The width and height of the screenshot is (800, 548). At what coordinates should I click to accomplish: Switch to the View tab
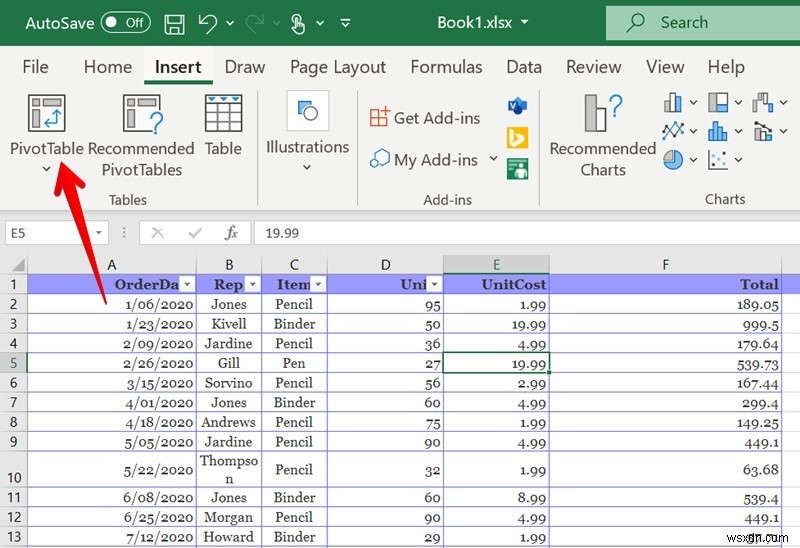[665, 67]
